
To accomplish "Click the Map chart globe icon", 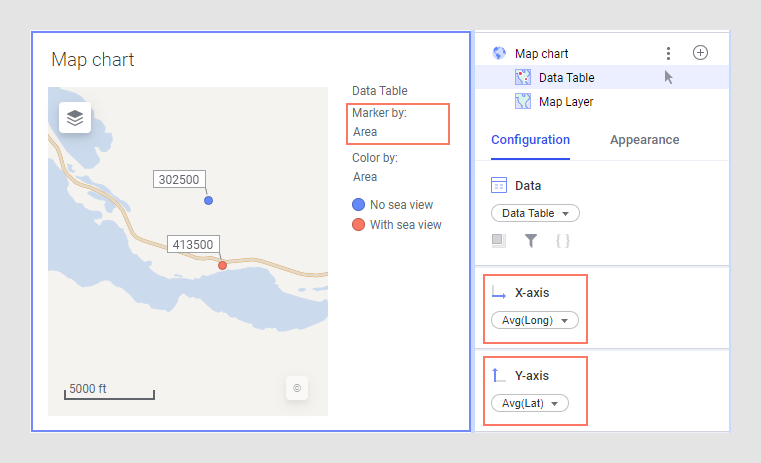I will tap(500, 53).
